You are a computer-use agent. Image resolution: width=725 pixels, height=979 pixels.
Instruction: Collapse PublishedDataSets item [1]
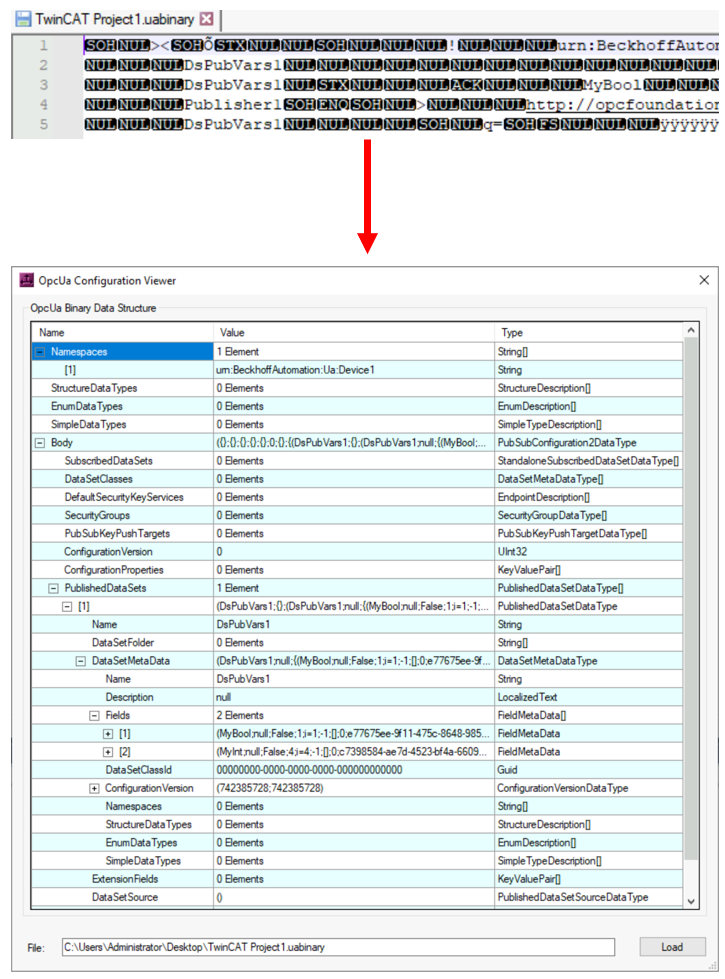click(x=67, y=606)
